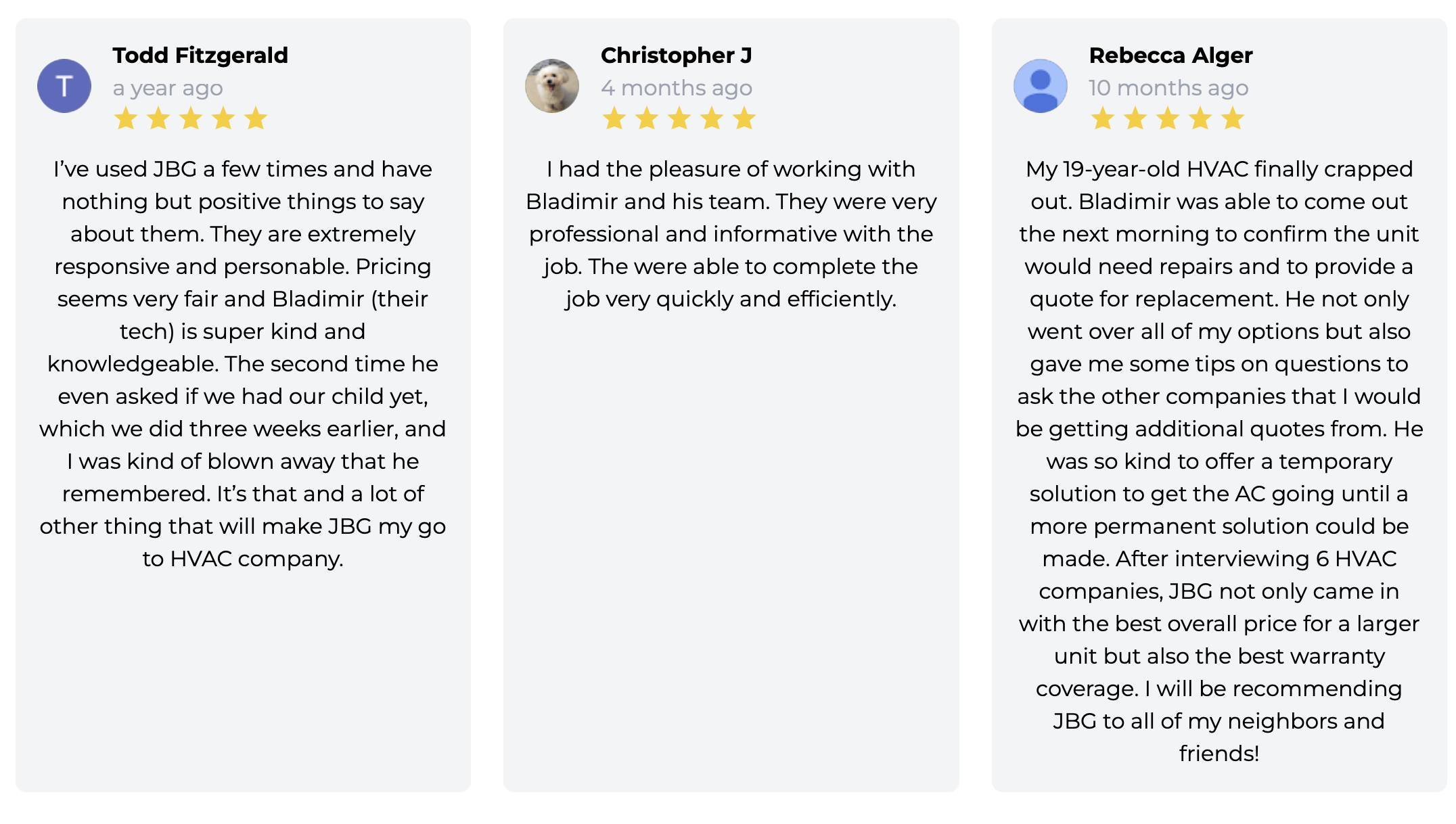Open Todd Fitzgerald reviewer name
Image resolution: width=1456 pixels, height=824 pixels.
[200, 55]
